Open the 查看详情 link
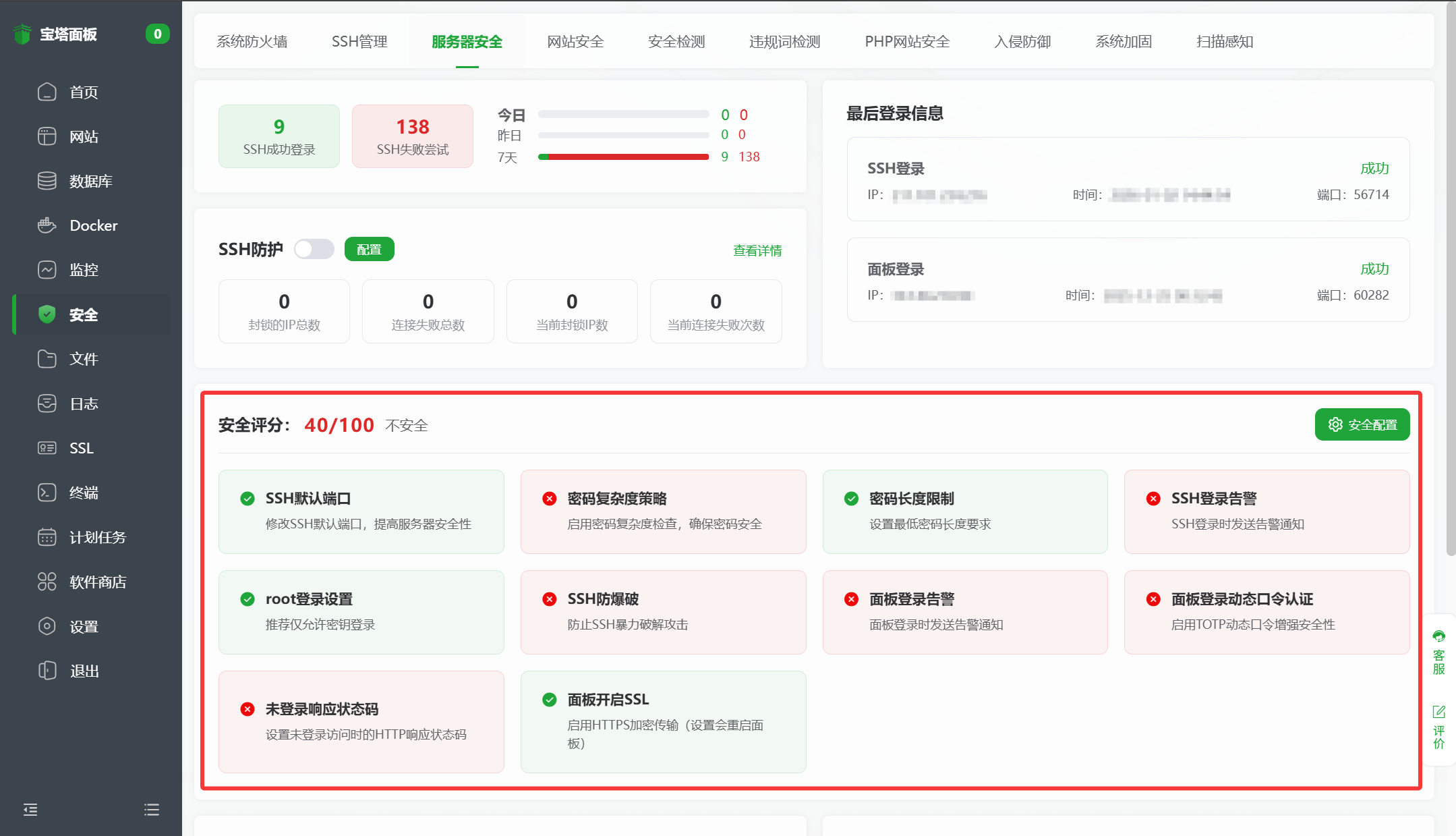1456x836 pixels. tap(757, 250)
